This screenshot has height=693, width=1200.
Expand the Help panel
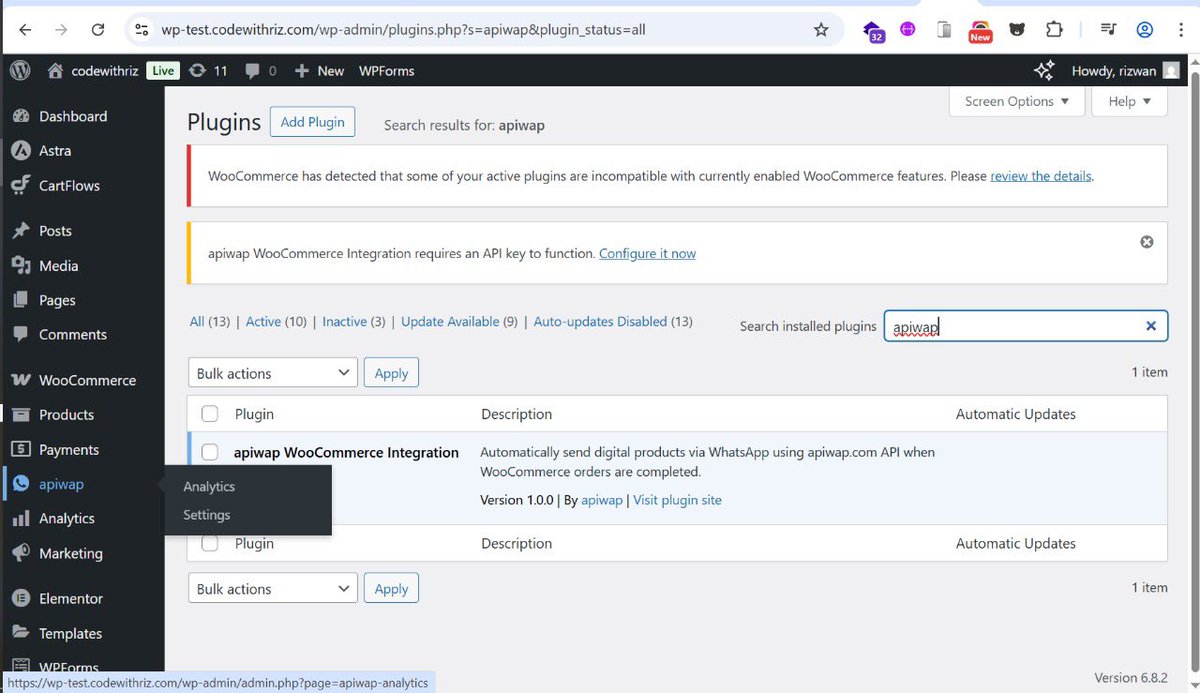pyautogui.click(x=1130, y=101)
